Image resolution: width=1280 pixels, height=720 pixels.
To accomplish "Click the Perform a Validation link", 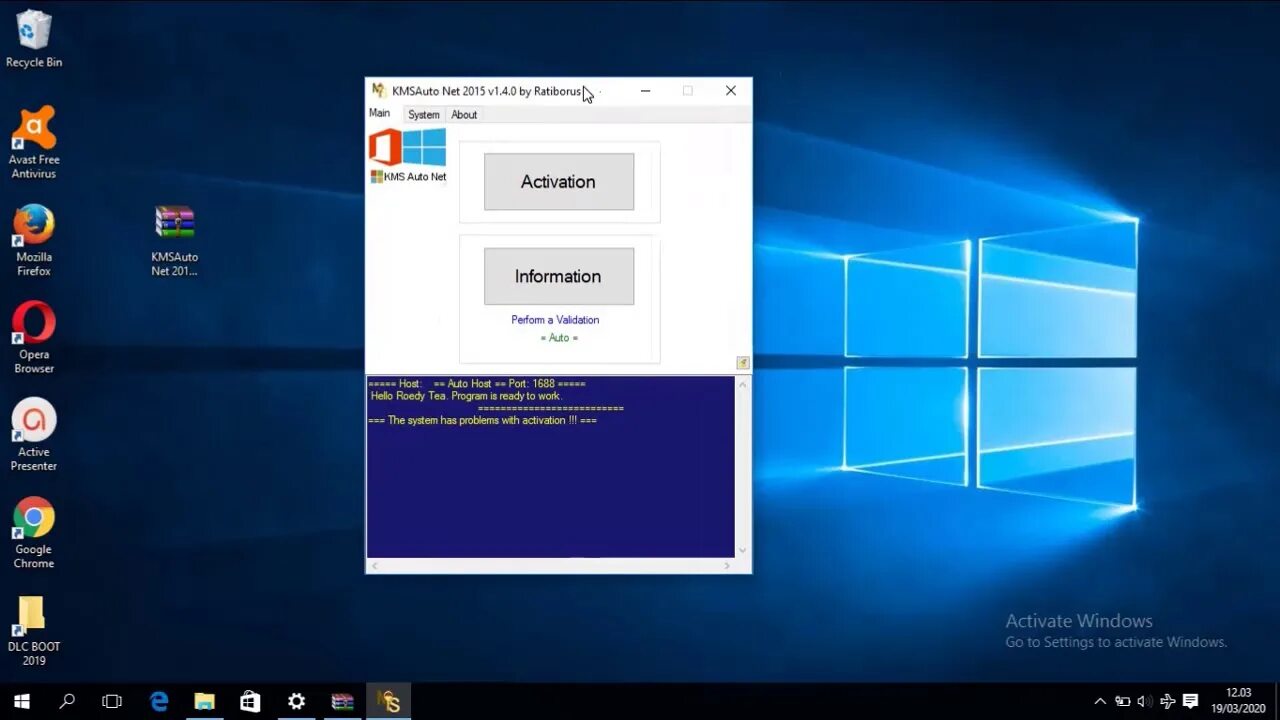I will tap(555, 320).
